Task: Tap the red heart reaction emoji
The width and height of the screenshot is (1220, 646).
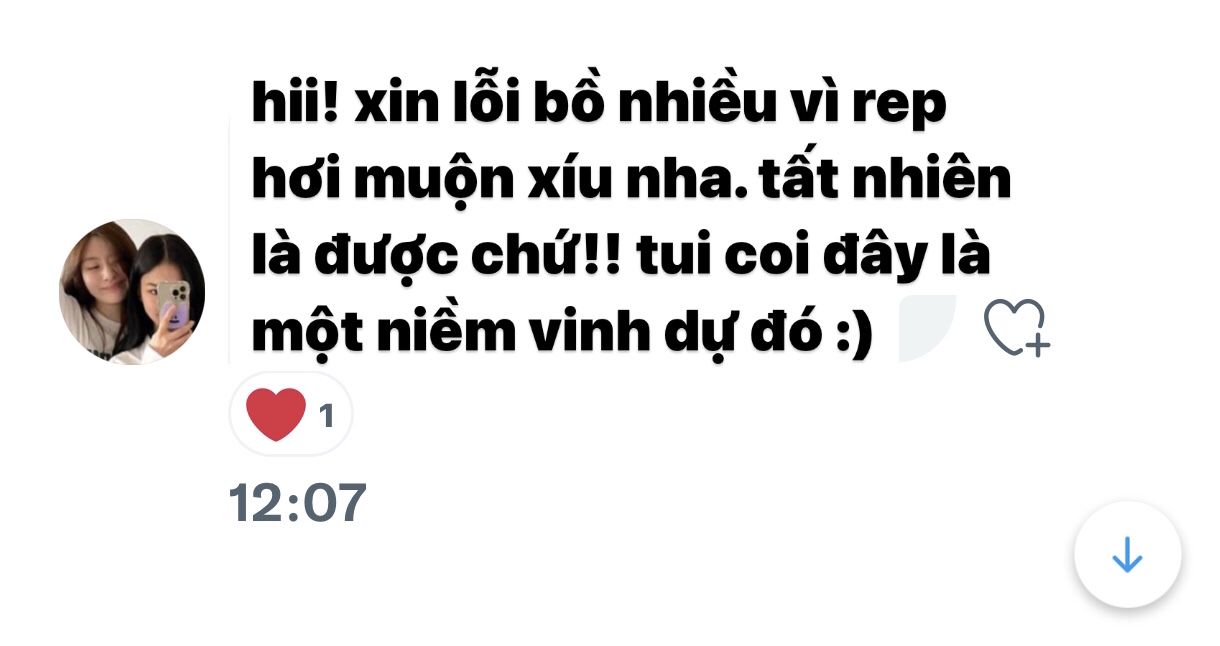Action: [x=276, y=415]
